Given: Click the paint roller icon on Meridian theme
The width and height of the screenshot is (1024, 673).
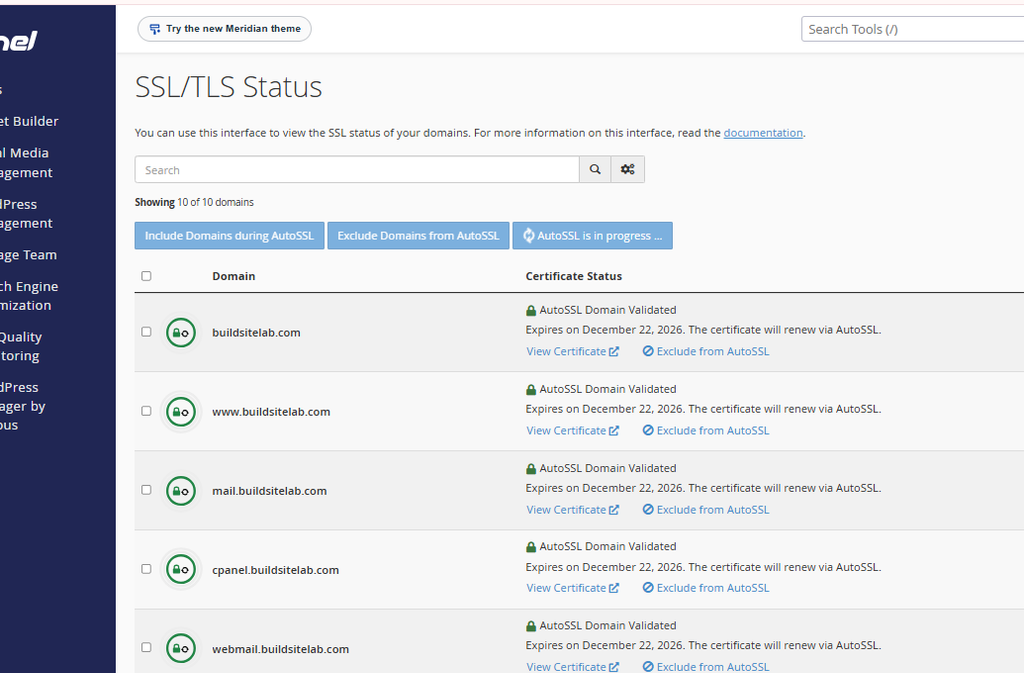Looking at the screenshot, I should [155, 29].
